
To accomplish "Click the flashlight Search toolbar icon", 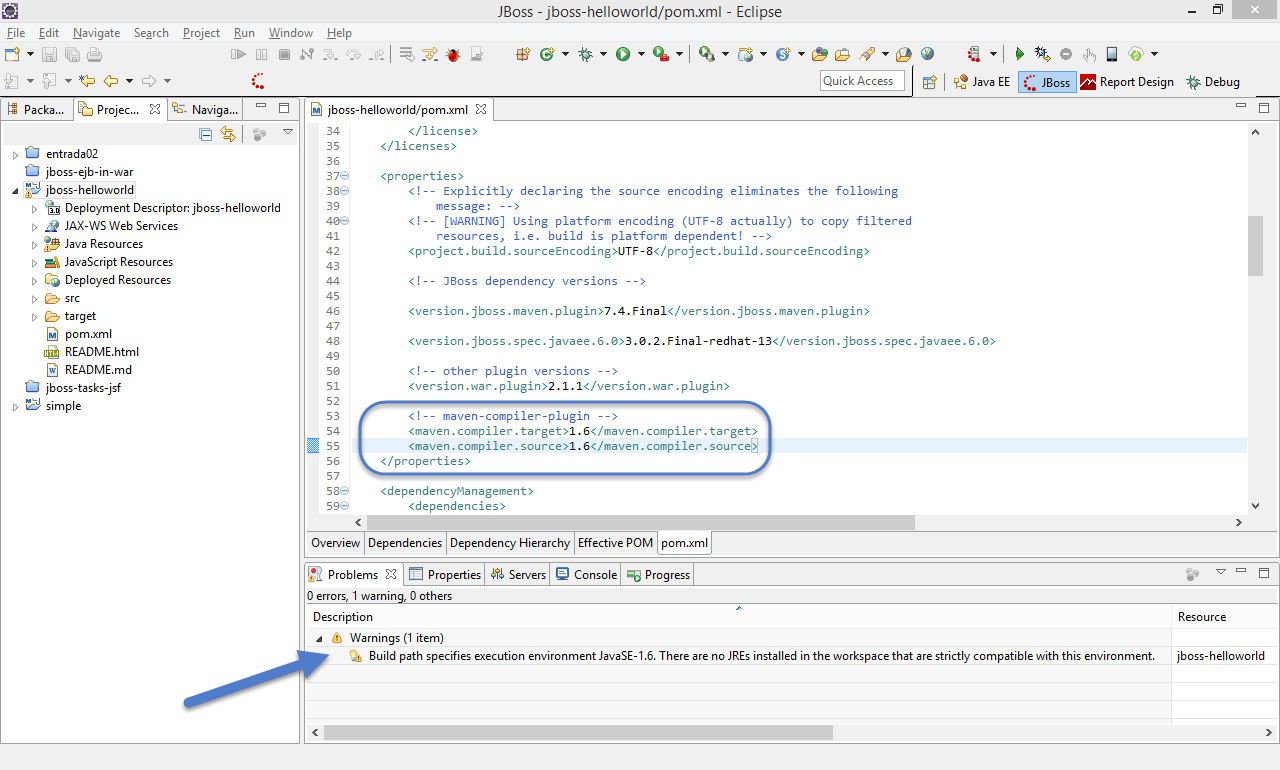I will pos(865,54).
